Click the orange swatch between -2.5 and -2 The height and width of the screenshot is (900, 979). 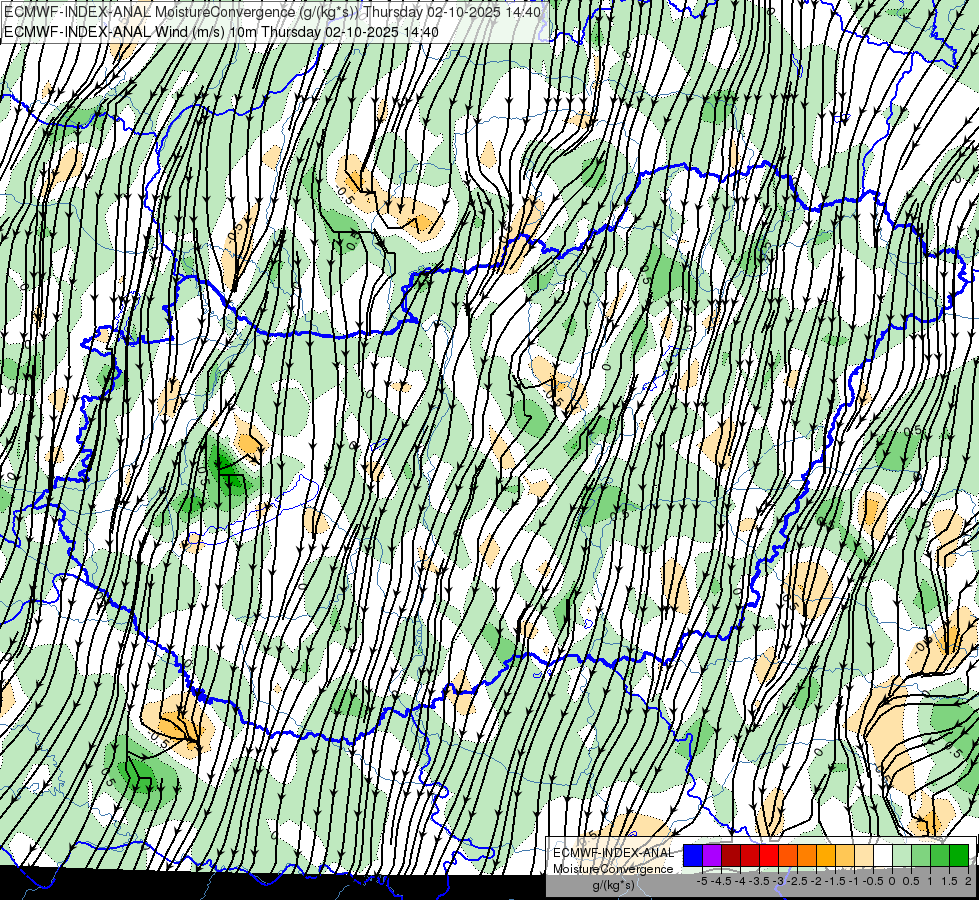pos(807,855)
